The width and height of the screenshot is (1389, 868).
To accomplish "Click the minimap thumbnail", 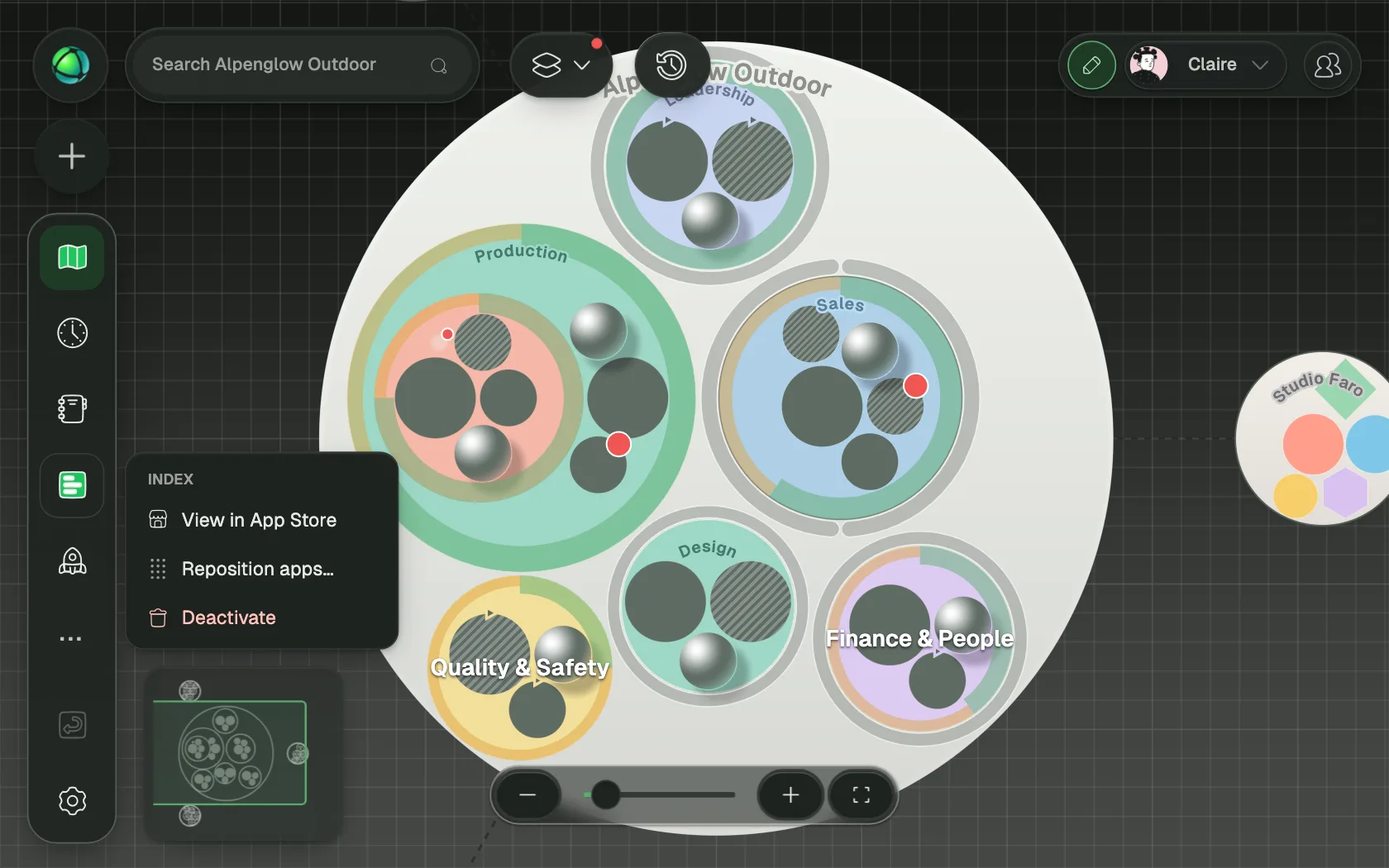I will [x=244, y=754].
